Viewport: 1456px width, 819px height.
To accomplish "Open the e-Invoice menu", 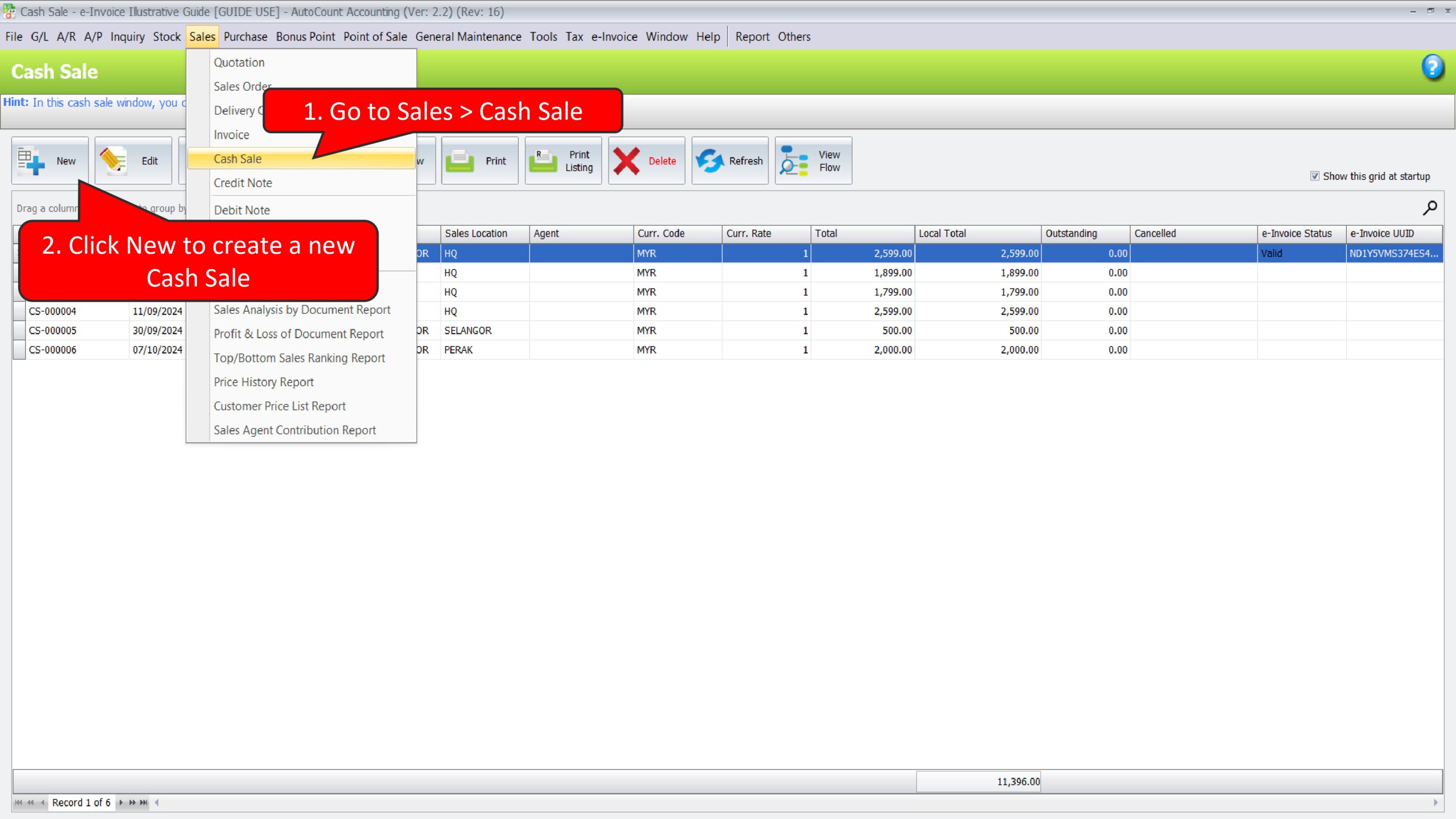I will (614, 36).
